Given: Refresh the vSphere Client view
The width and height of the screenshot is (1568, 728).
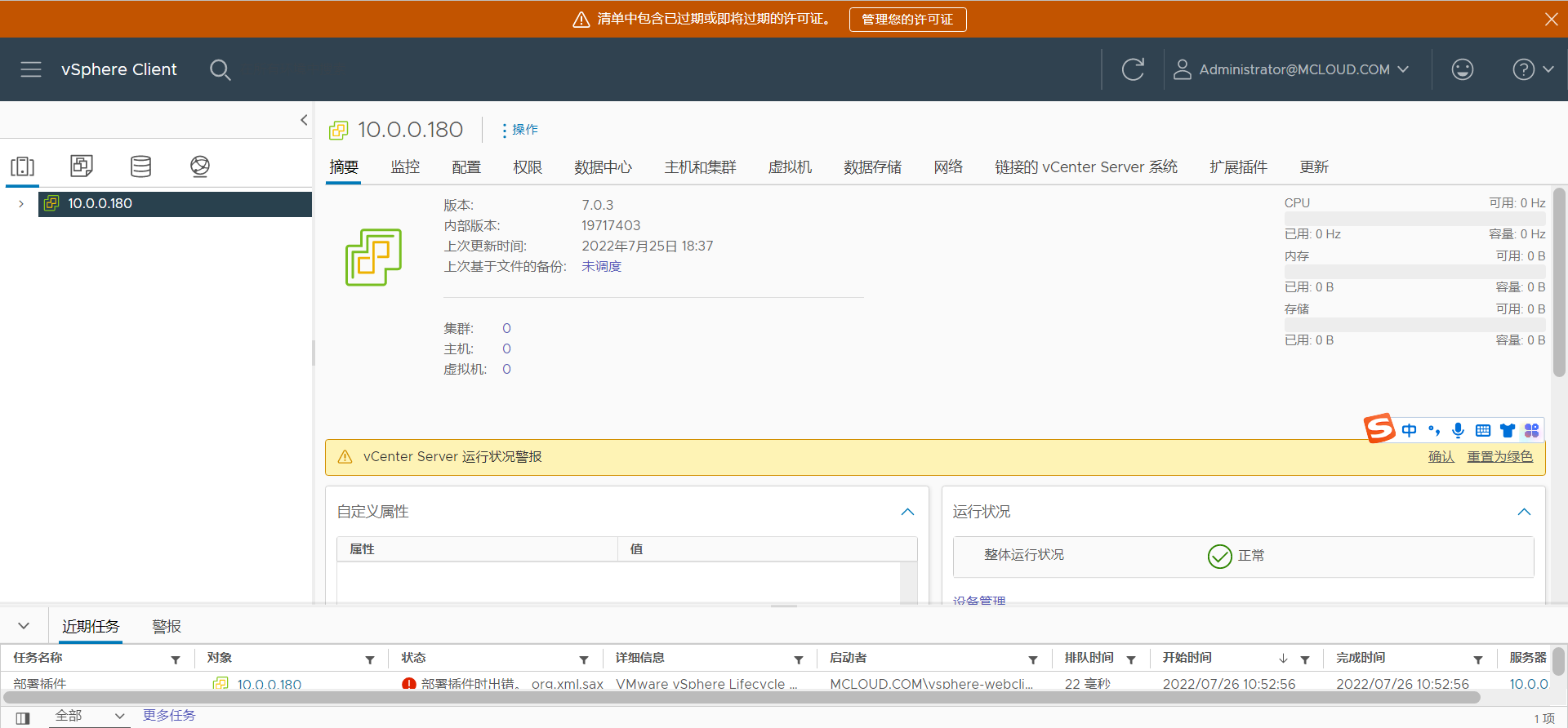Looking at the screenshot, I should coord(1133,69).
